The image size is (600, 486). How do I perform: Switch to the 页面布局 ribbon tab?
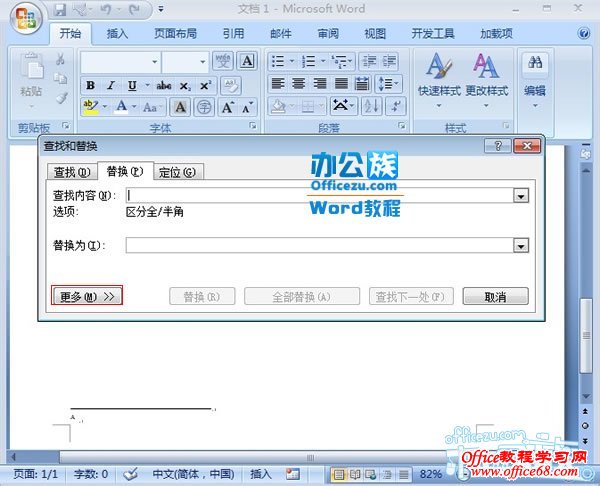tap(176, 34)
